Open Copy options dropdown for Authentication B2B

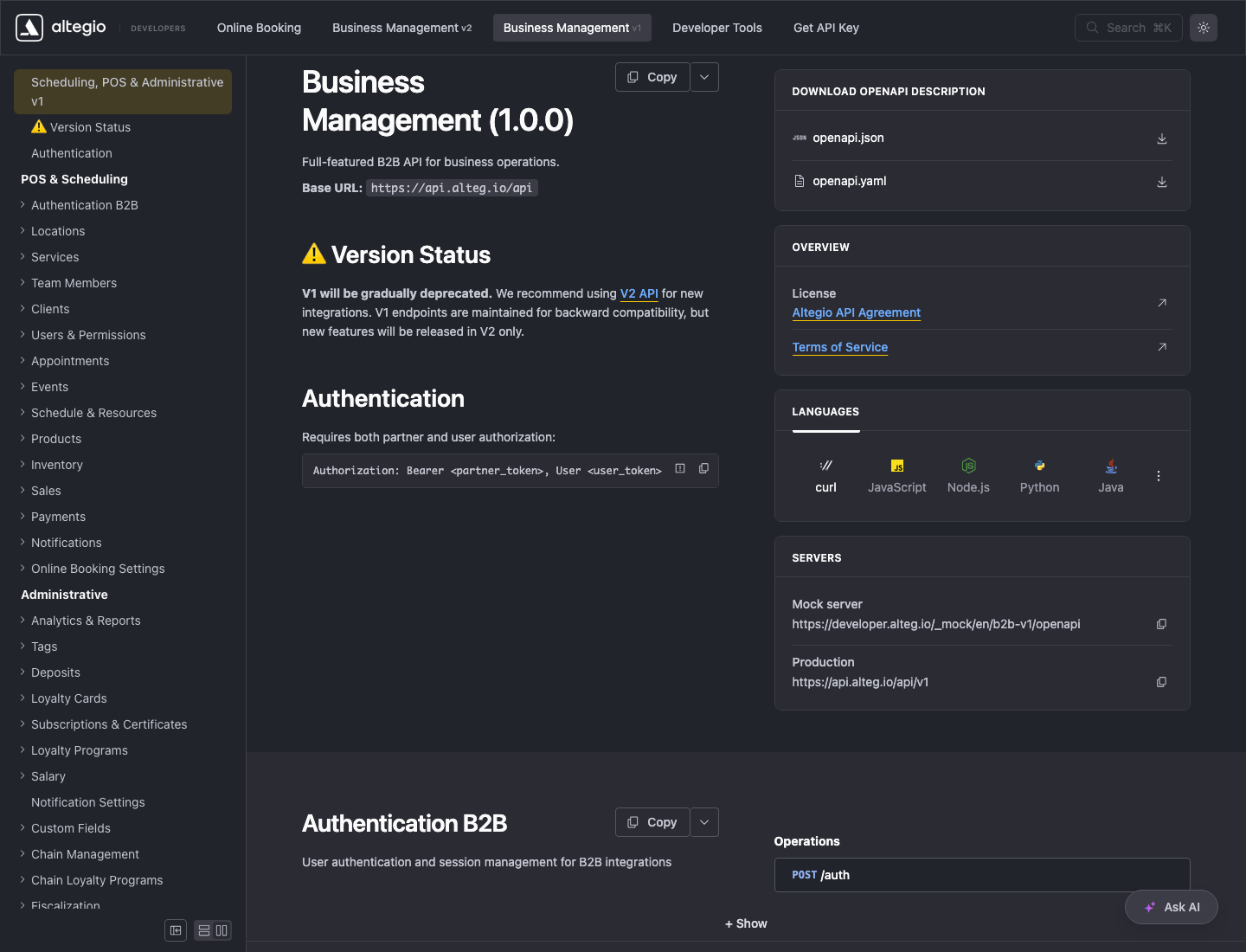704,822
